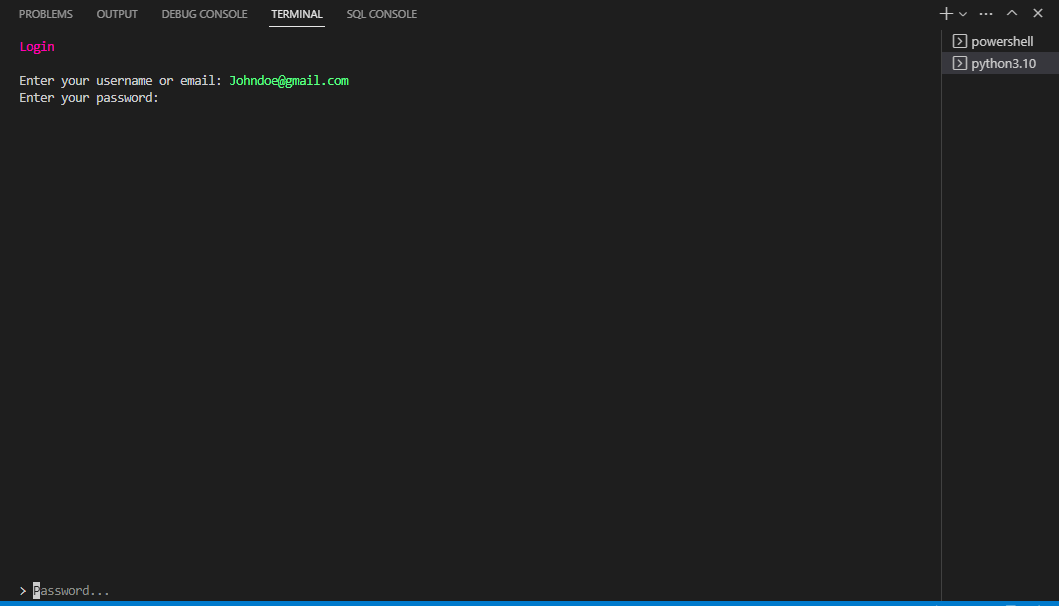Click the plus-adjacent terminal launcher icon
Viewport: 1059px width, 606px height.
[x=944, y=13]
